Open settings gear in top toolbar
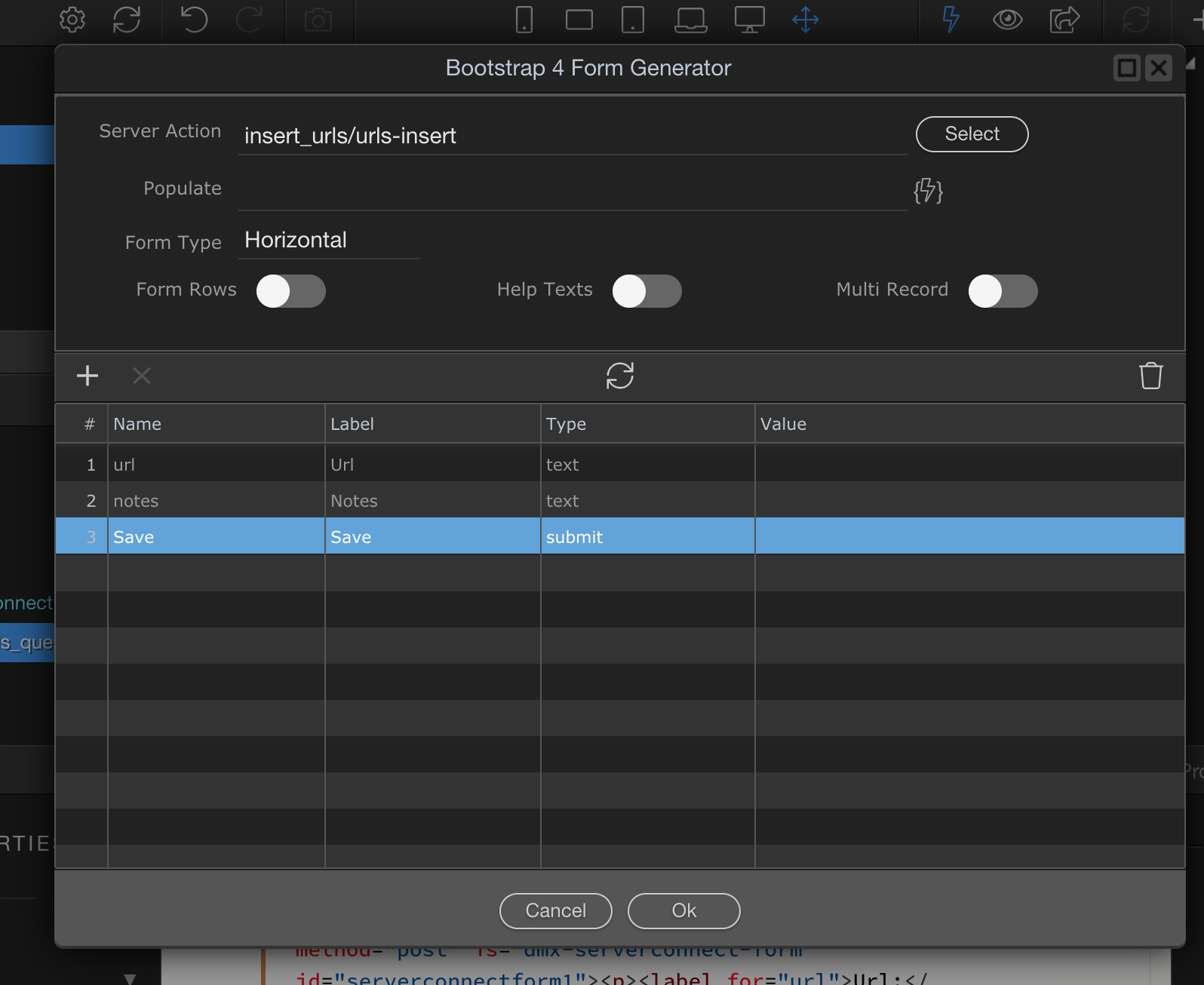The width and height of the screenshot is (1204, 985). [72, 20]
